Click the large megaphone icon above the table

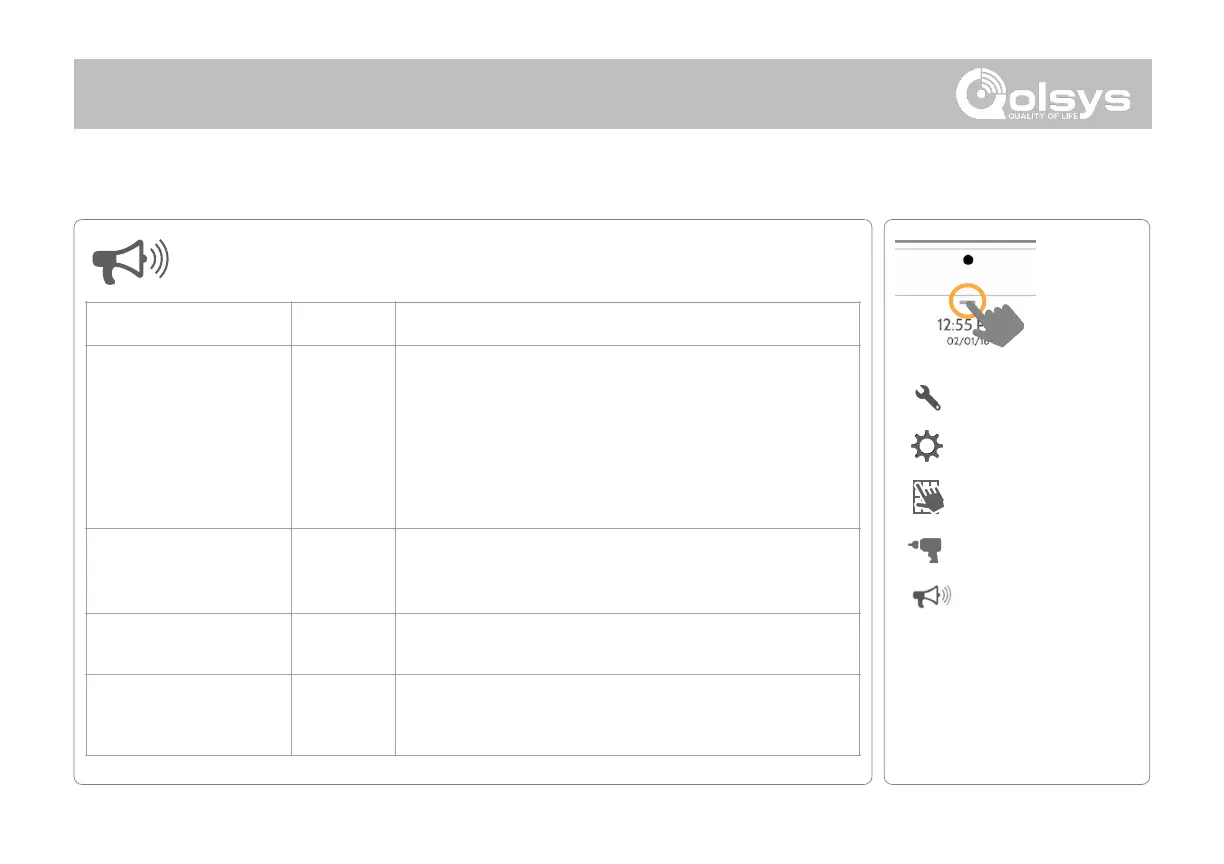131,261
